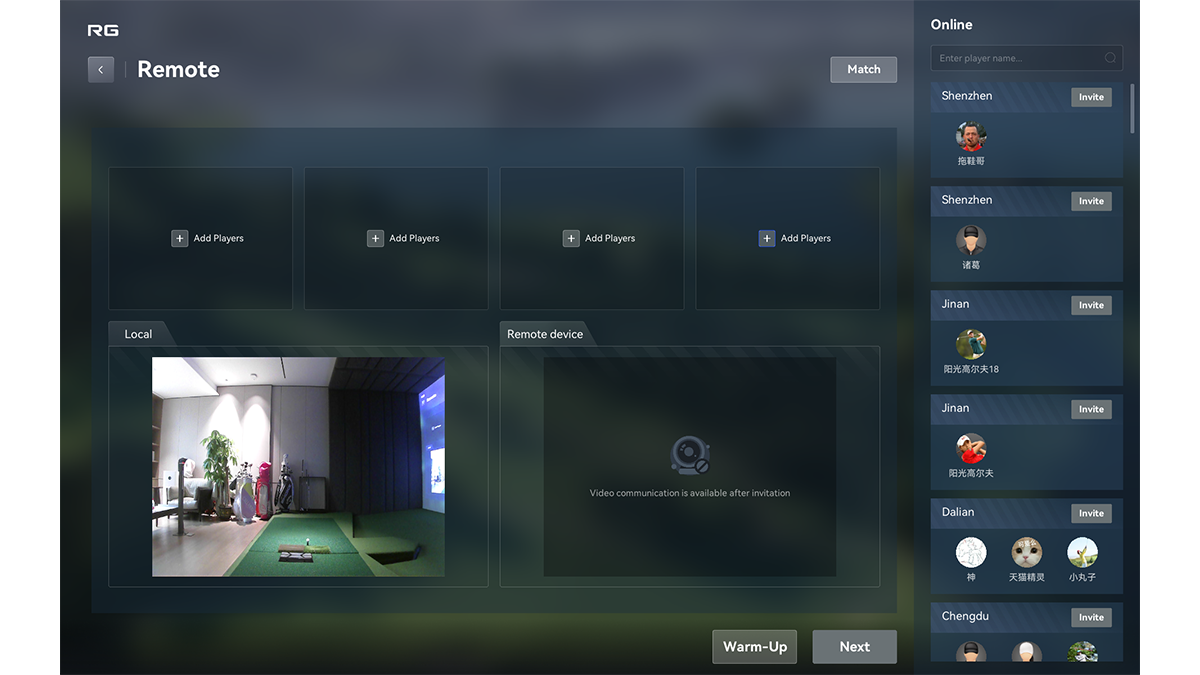This screenshot has width=1200, height=675.
Task: Click the disabled camera icon in Remote device
Action: coord(690,456)
